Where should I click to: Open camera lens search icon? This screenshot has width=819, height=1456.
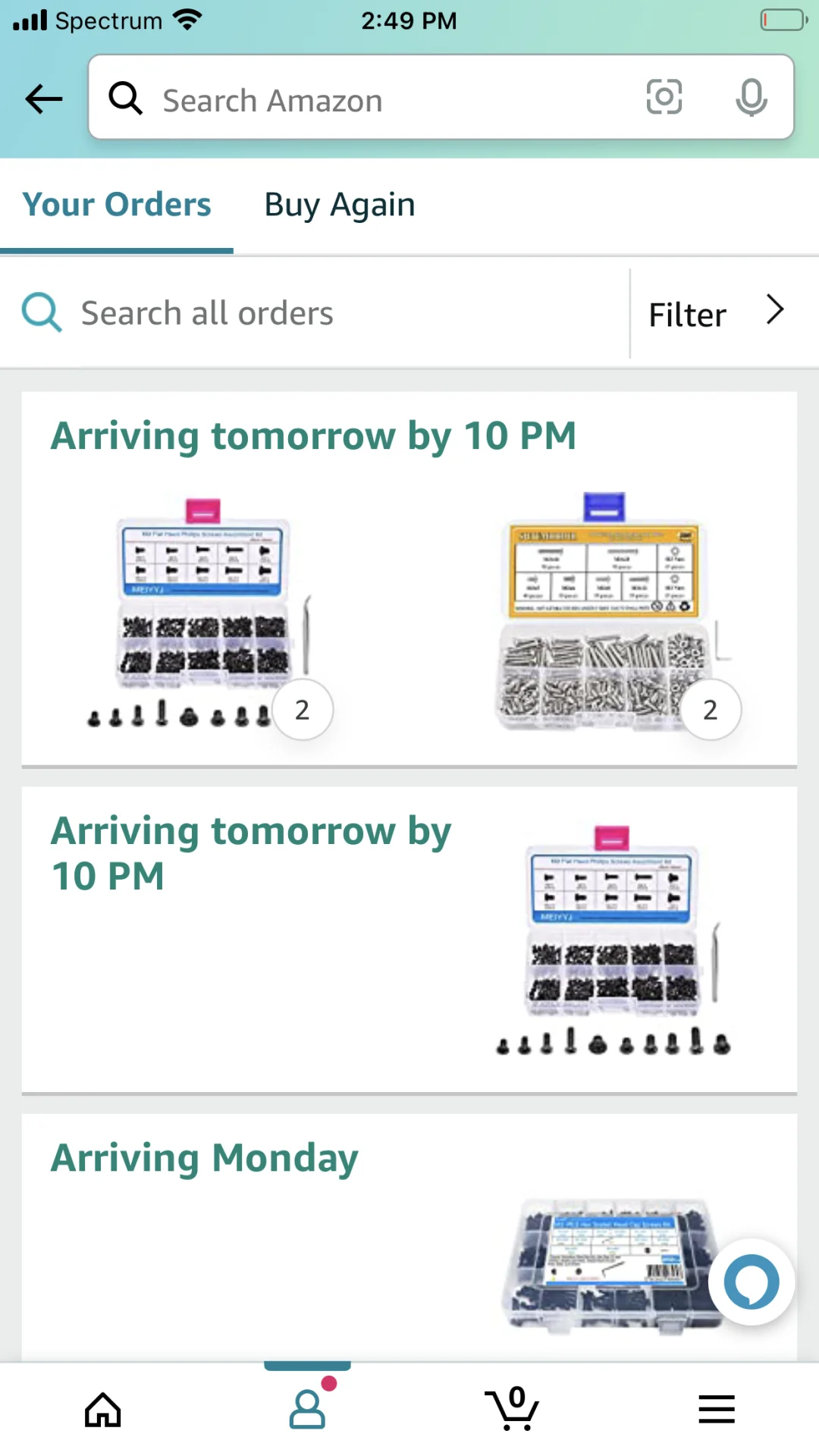coord(664,97)
